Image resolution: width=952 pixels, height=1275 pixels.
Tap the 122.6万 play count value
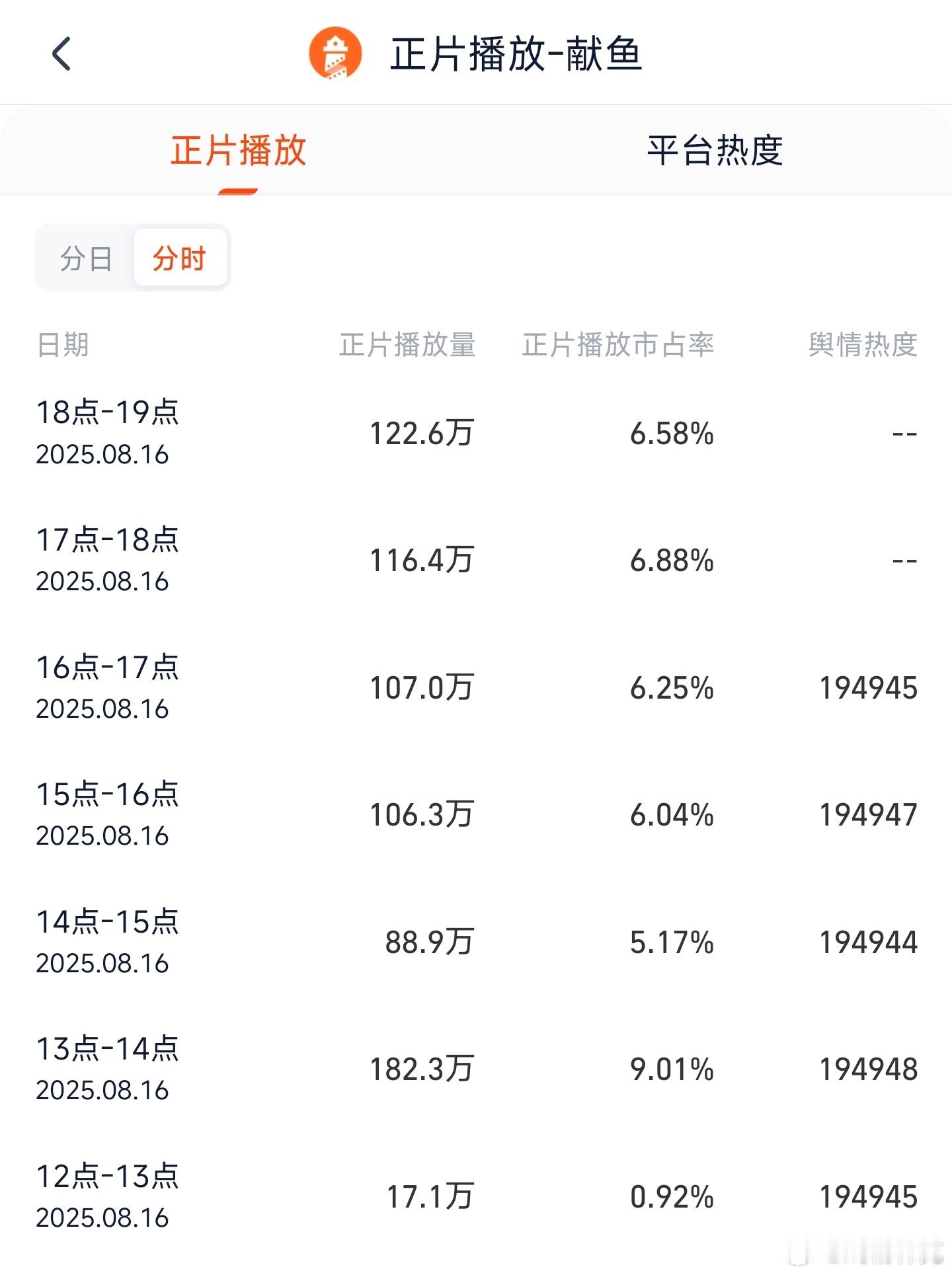tap(422, 434)
